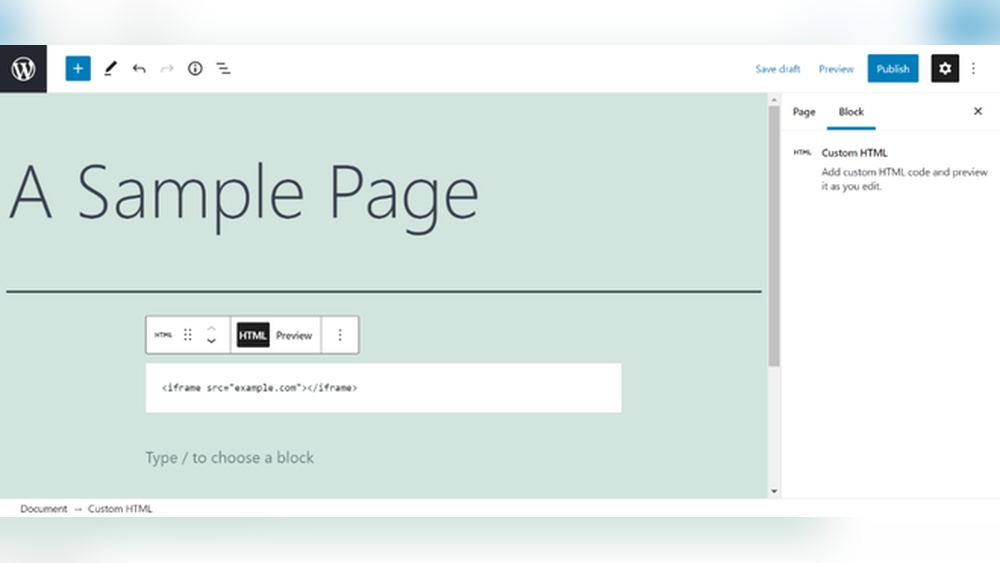Click the HTML block type icon in toolbar
This screenshot has height=563, width=1000.
point(163,335)
